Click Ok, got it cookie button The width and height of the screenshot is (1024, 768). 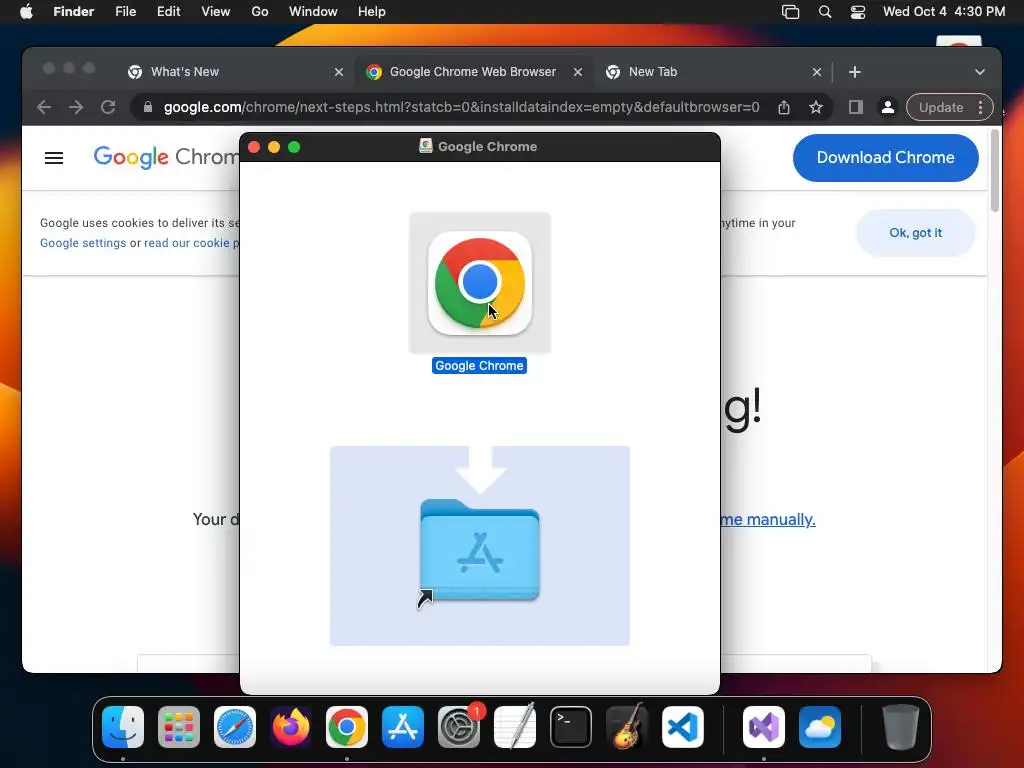[916, 233]
